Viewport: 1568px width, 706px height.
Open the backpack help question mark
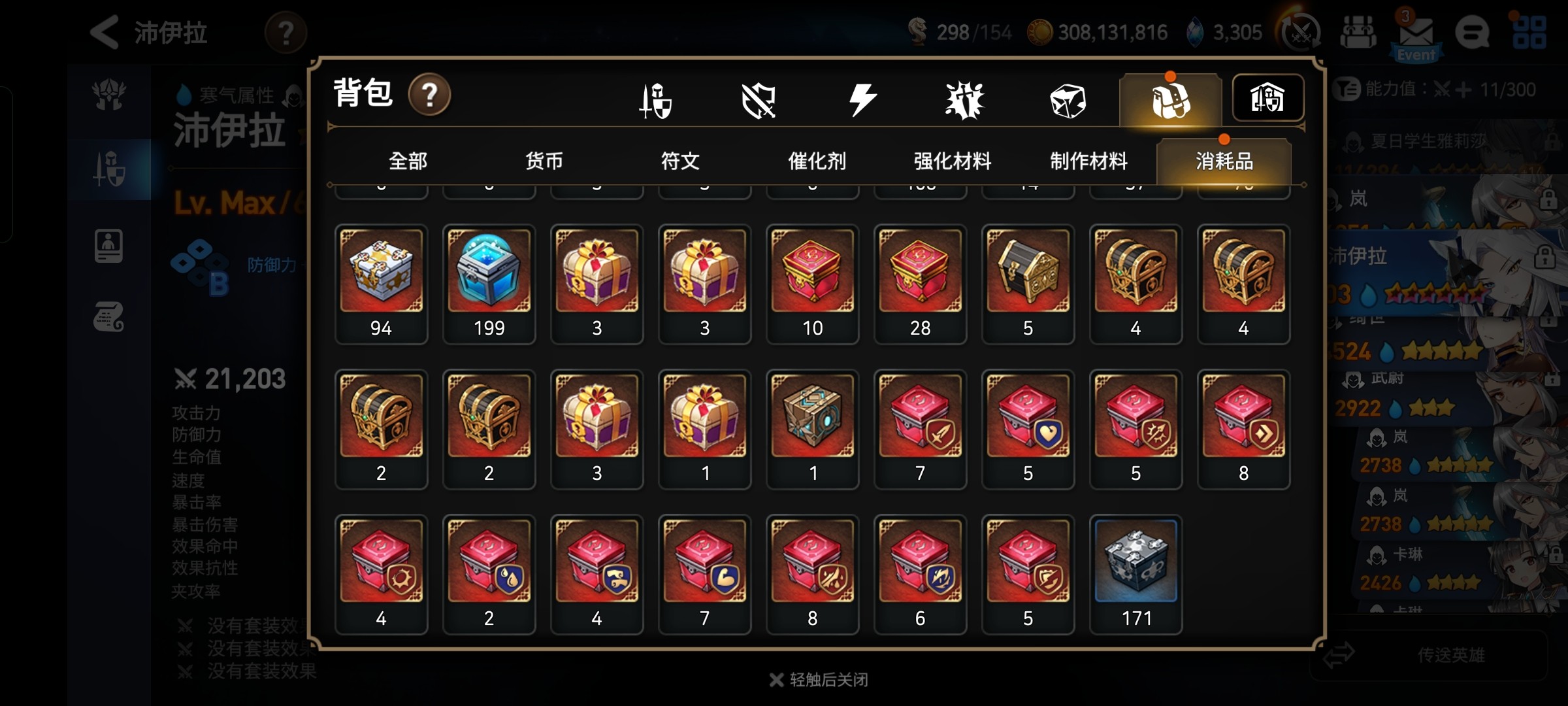pyautogui.click(x=429, y=95)
